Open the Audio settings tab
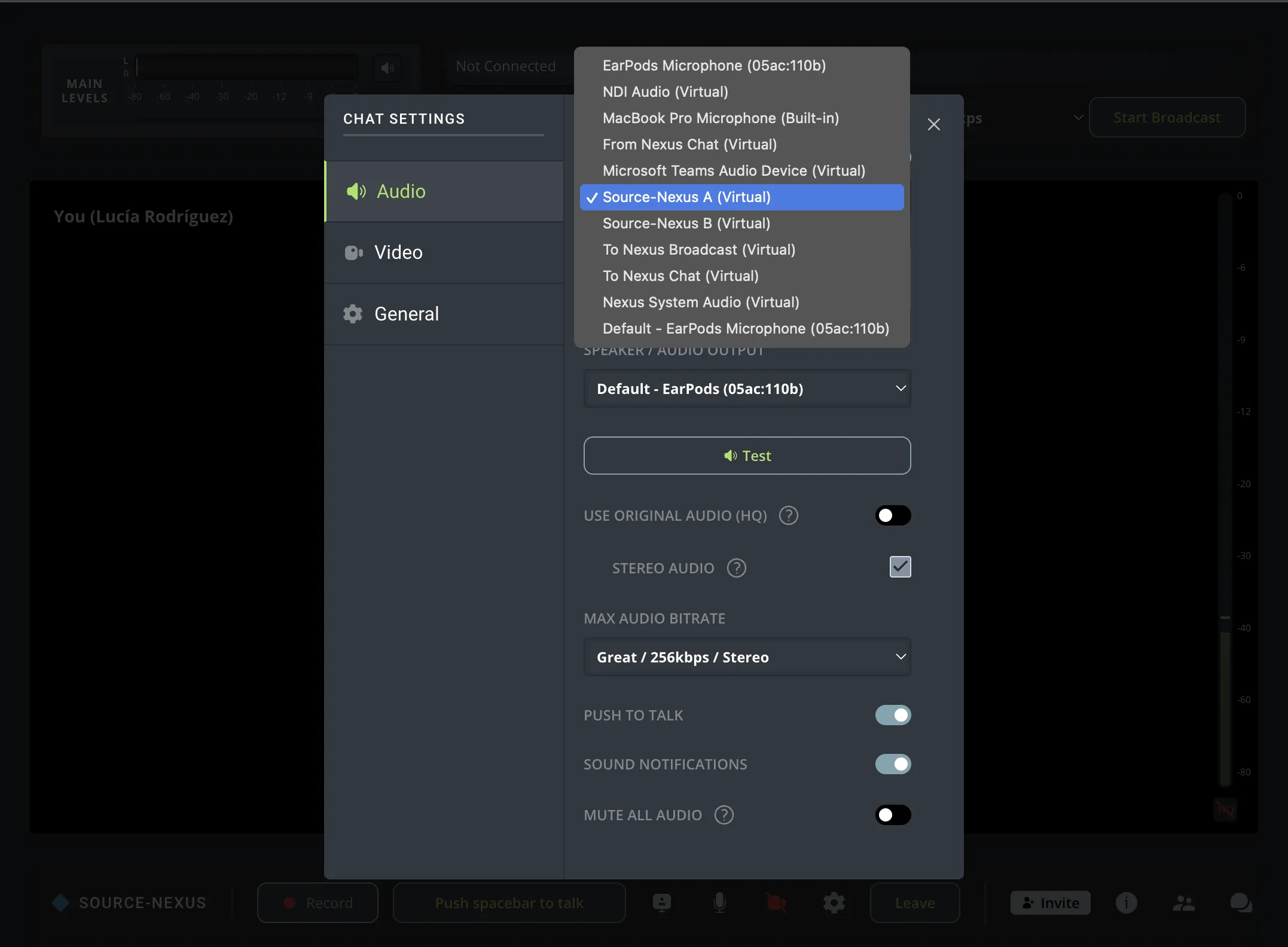1288x947 pixels. (x=444, y=191)
